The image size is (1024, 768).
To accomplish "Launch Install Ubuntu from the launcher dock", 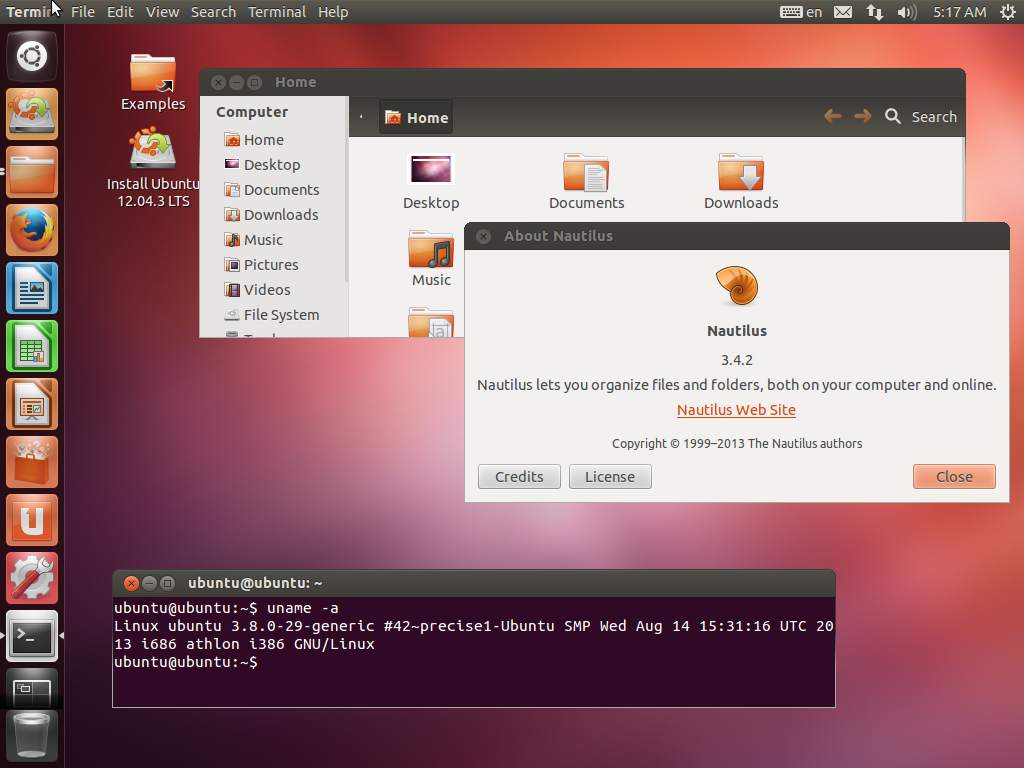I will coord(32,114).
